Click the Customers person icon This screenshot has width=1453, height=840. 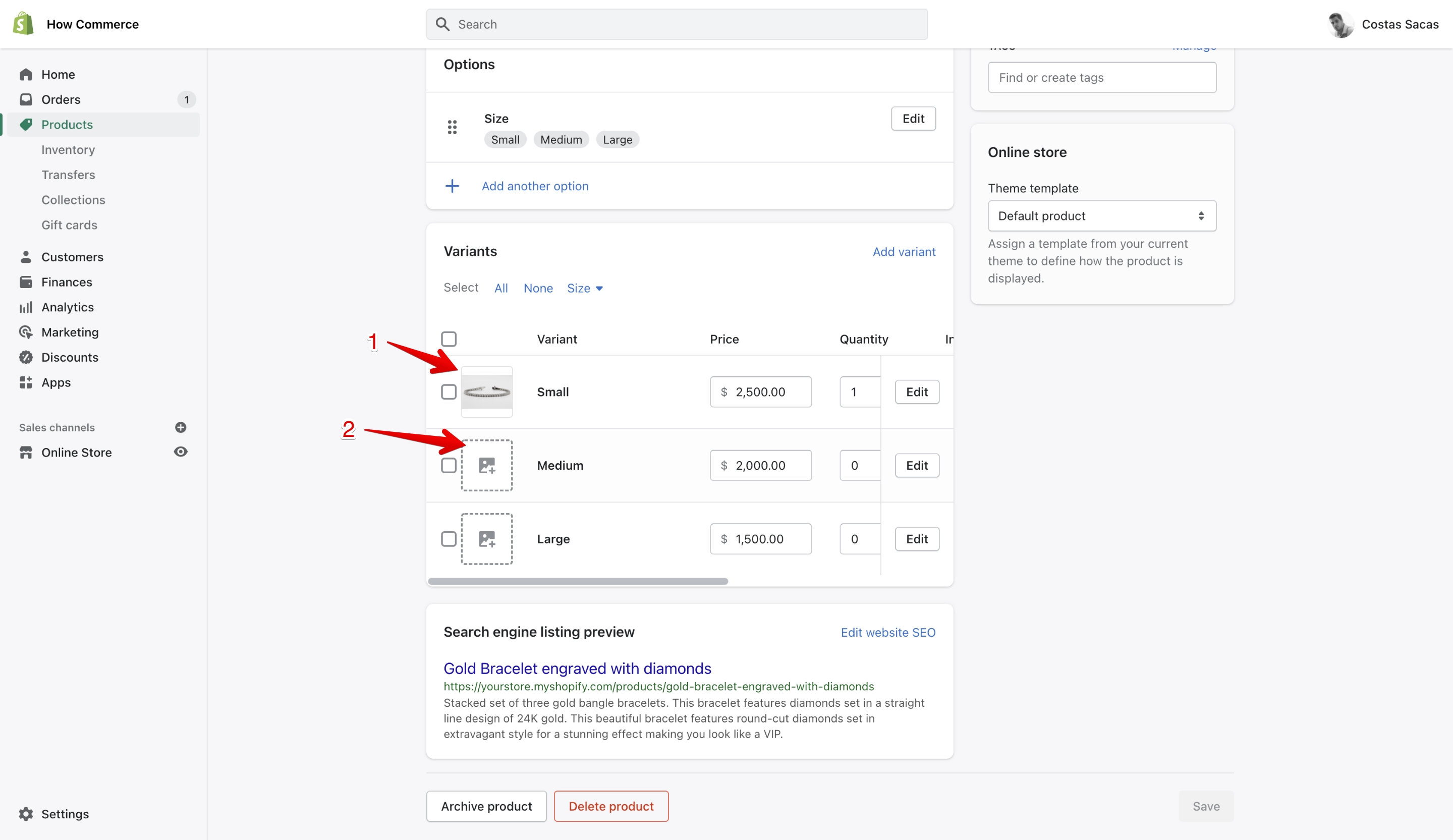pyautogui.click(x=26, y=257)
